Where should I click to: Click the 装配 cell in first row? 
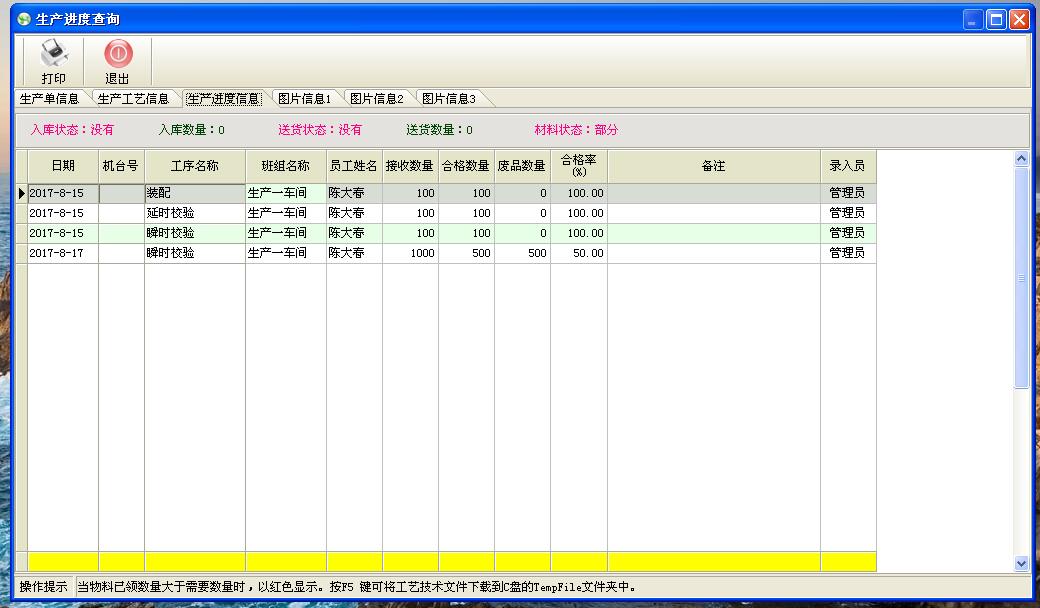click(195, 194)
